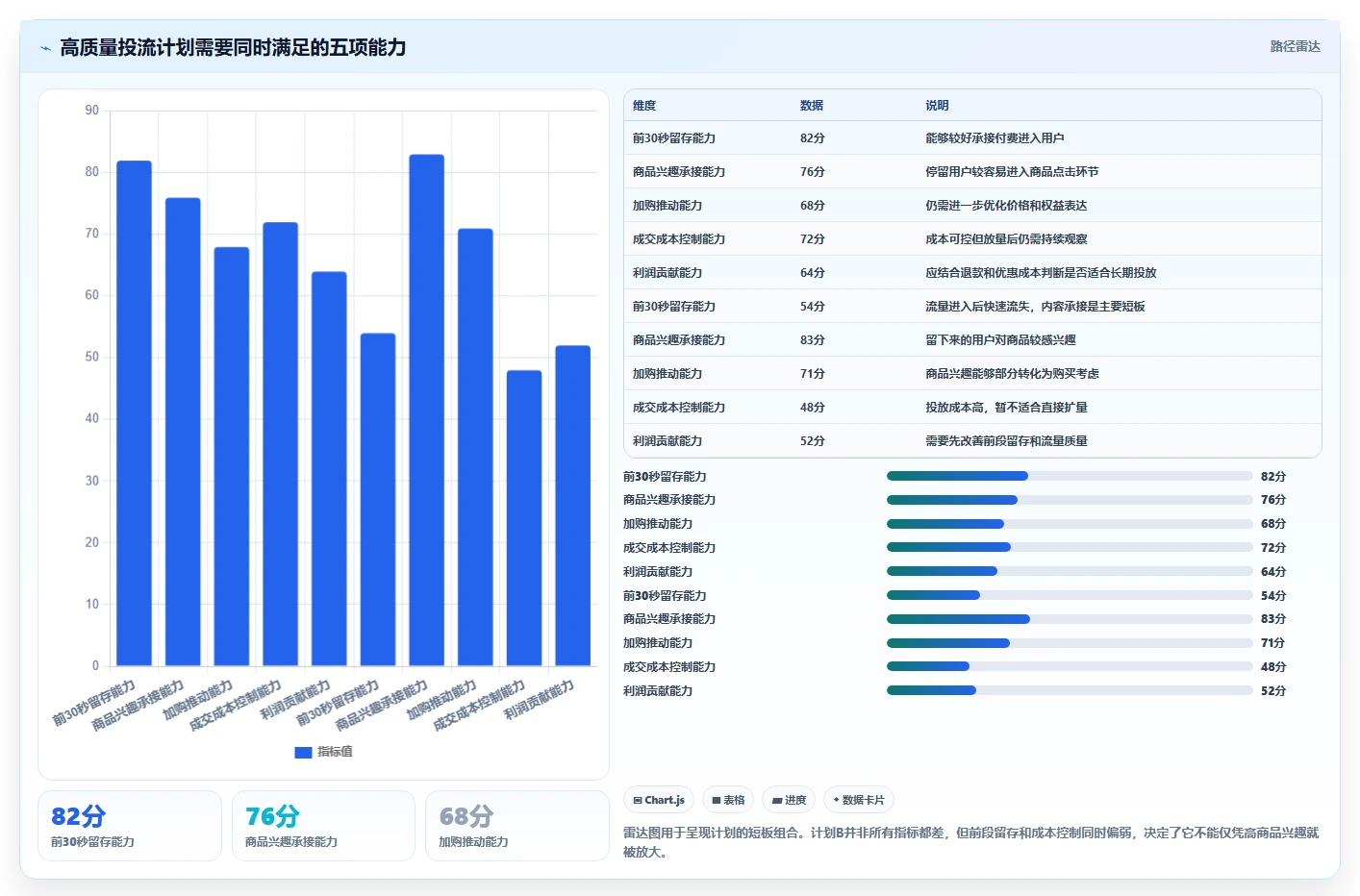Screen dimensions: 1360x896
Task: Click the progress bar labeled 82分
Action: point(1070,476)
